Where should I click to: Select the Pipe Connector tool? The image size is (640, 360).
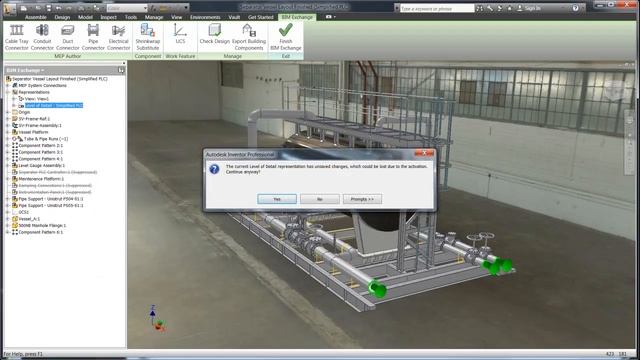pos(93,37)
